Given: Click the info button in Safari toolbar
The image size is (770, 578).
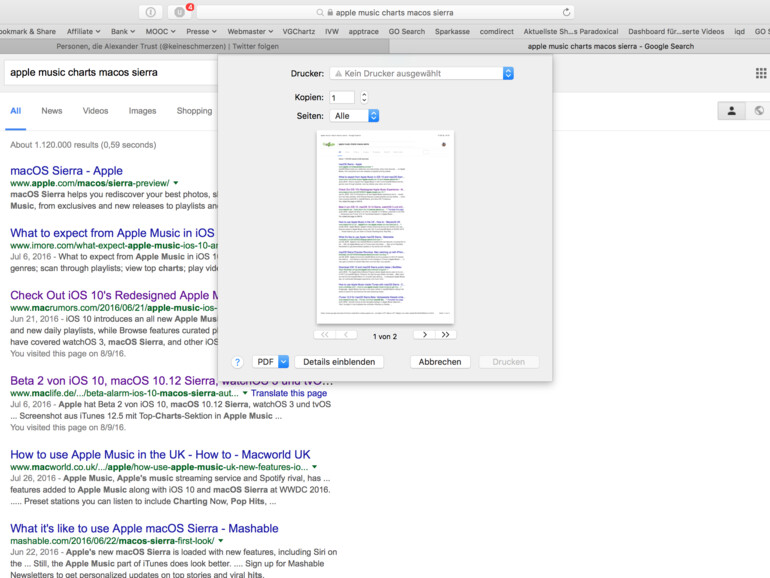Looking at the screenshot, I should coord(151,12).
